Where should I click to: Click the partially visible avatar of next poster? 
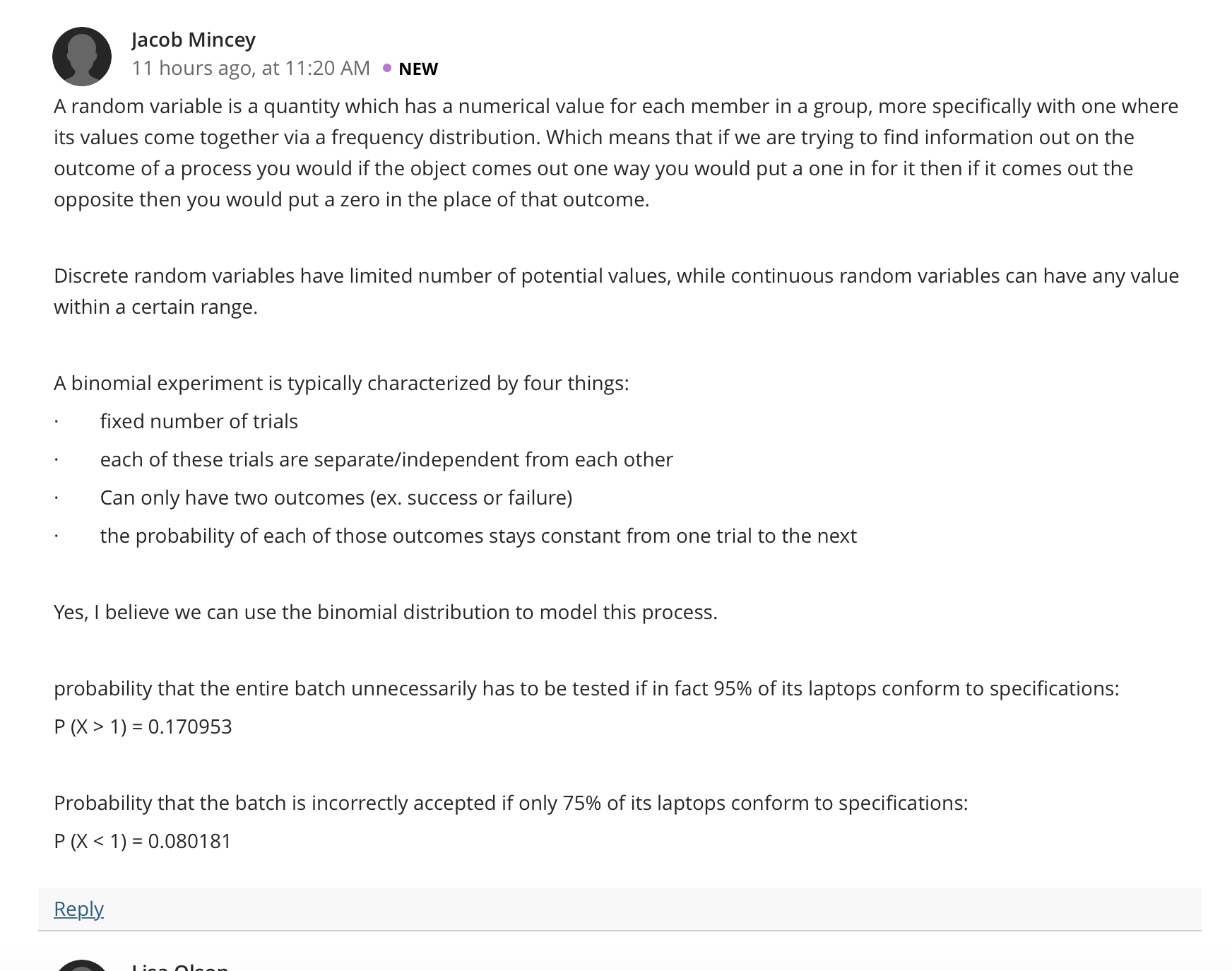coord(82,965)
